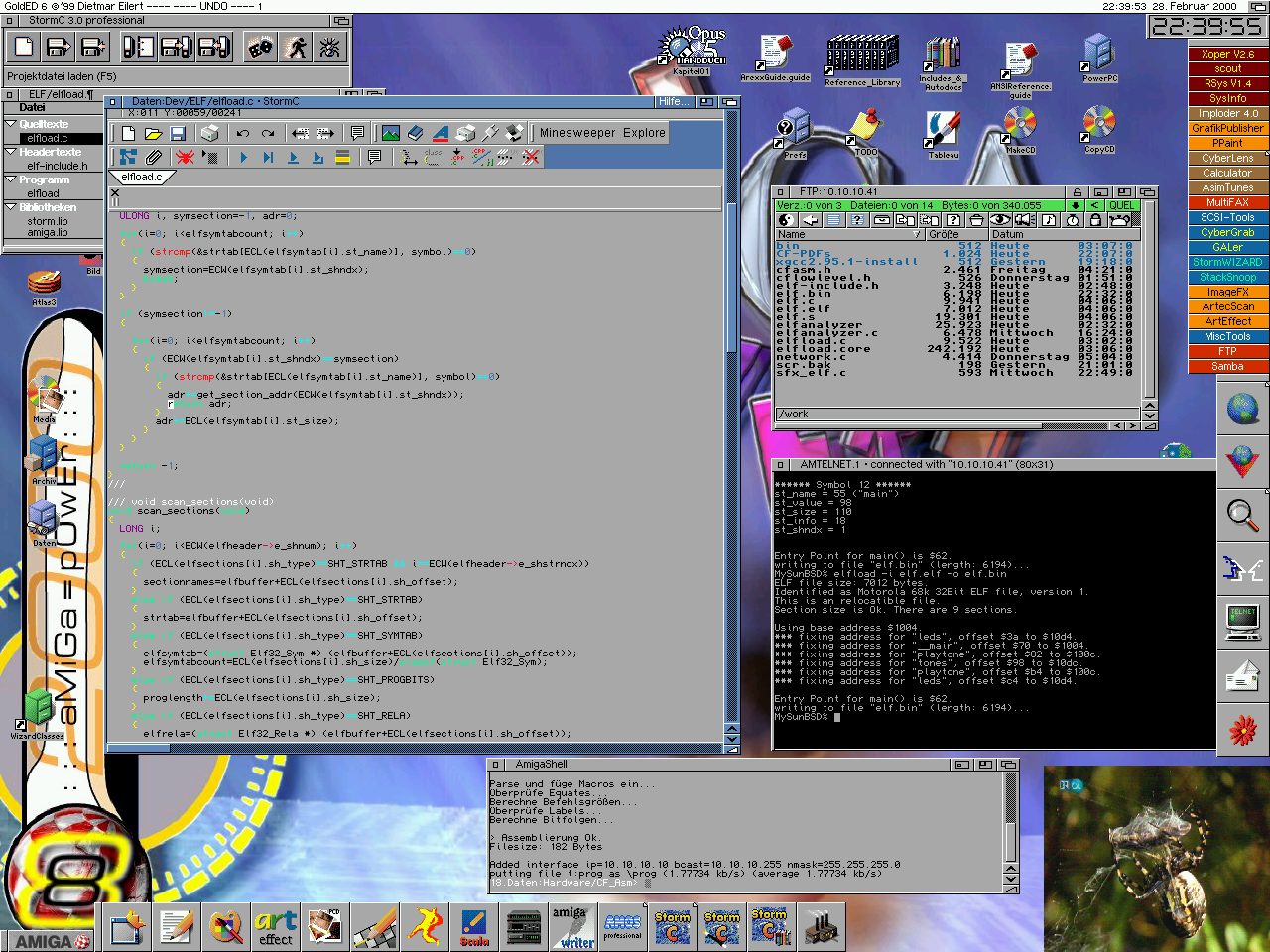Click the question mark icon in the FTP toolbar
The image size is (1270, 952).
tap(952, 220)
